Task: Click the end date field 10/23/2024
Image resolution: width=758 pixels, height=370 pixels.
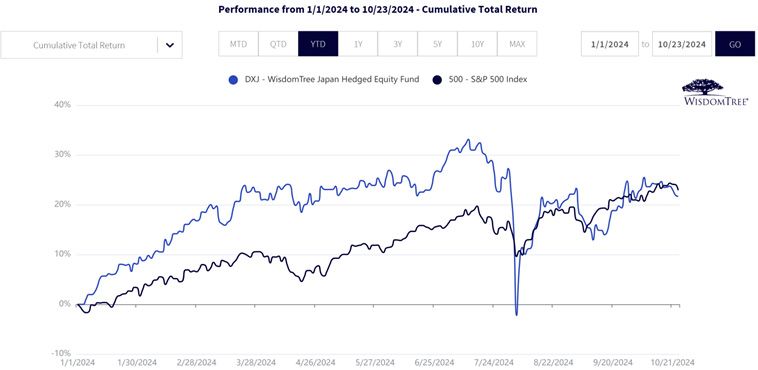Action: [682, 44]
